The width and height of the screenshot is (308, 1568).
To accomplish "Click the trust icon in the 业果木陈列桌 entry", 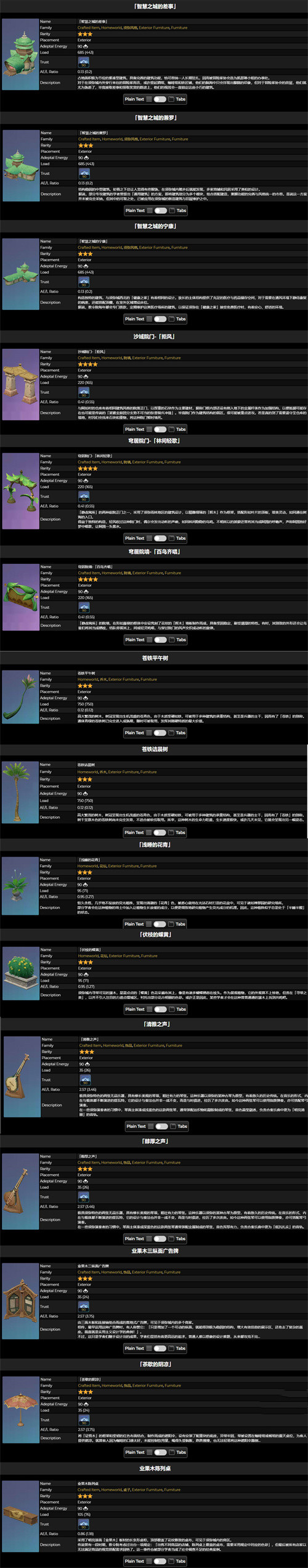I will 83,1524.
